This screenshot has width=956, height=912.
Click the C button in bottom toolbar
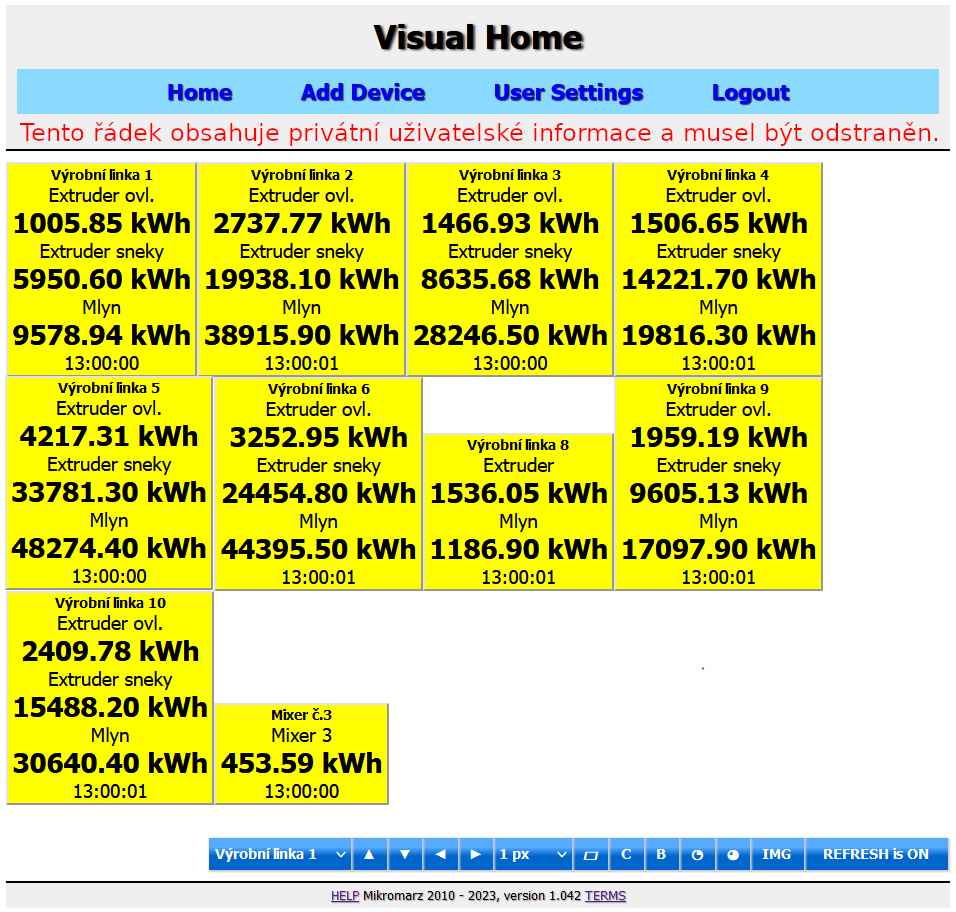point(627,854)
